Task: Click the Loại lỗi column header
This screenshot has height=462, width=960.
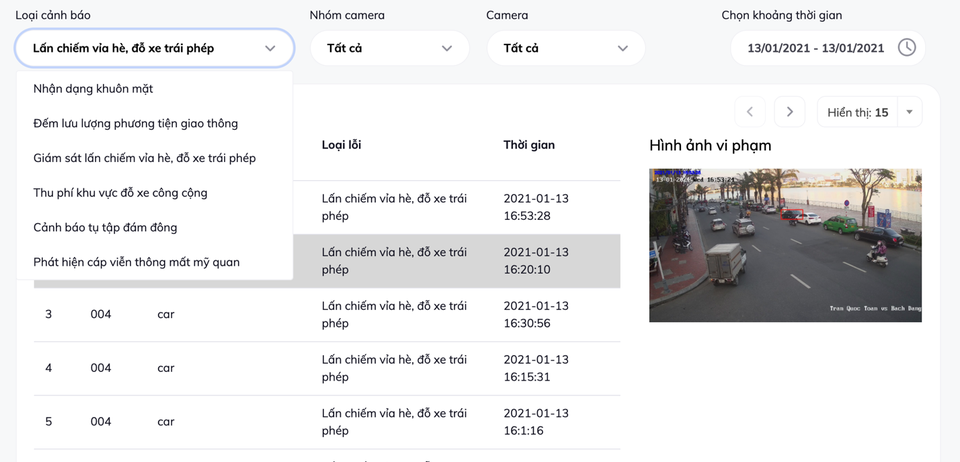Action: point(341,145)
